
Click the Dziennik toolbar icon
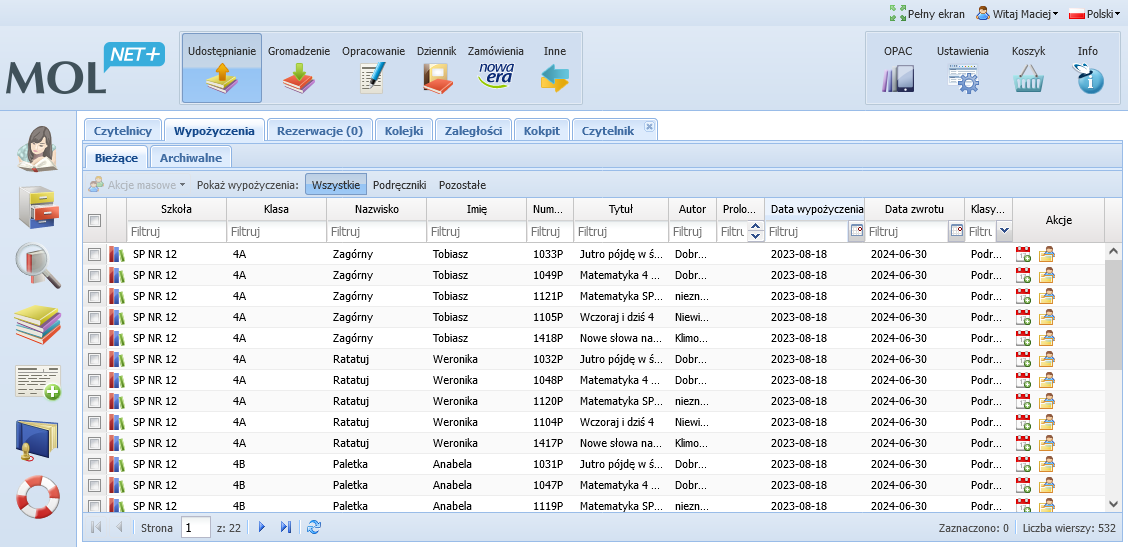(436, 77)
